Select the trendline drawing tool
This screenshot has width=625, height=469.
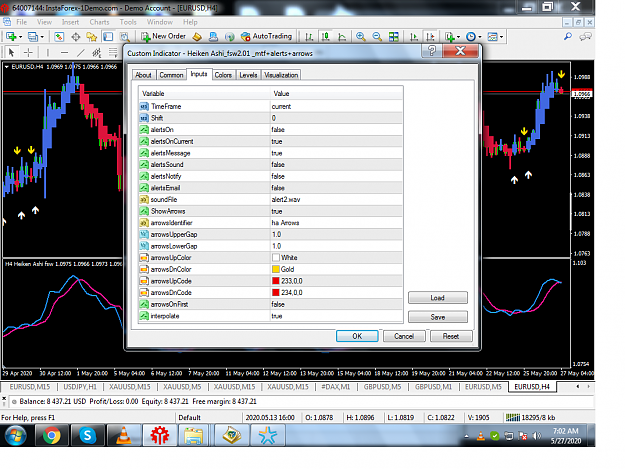pos(81,52)
